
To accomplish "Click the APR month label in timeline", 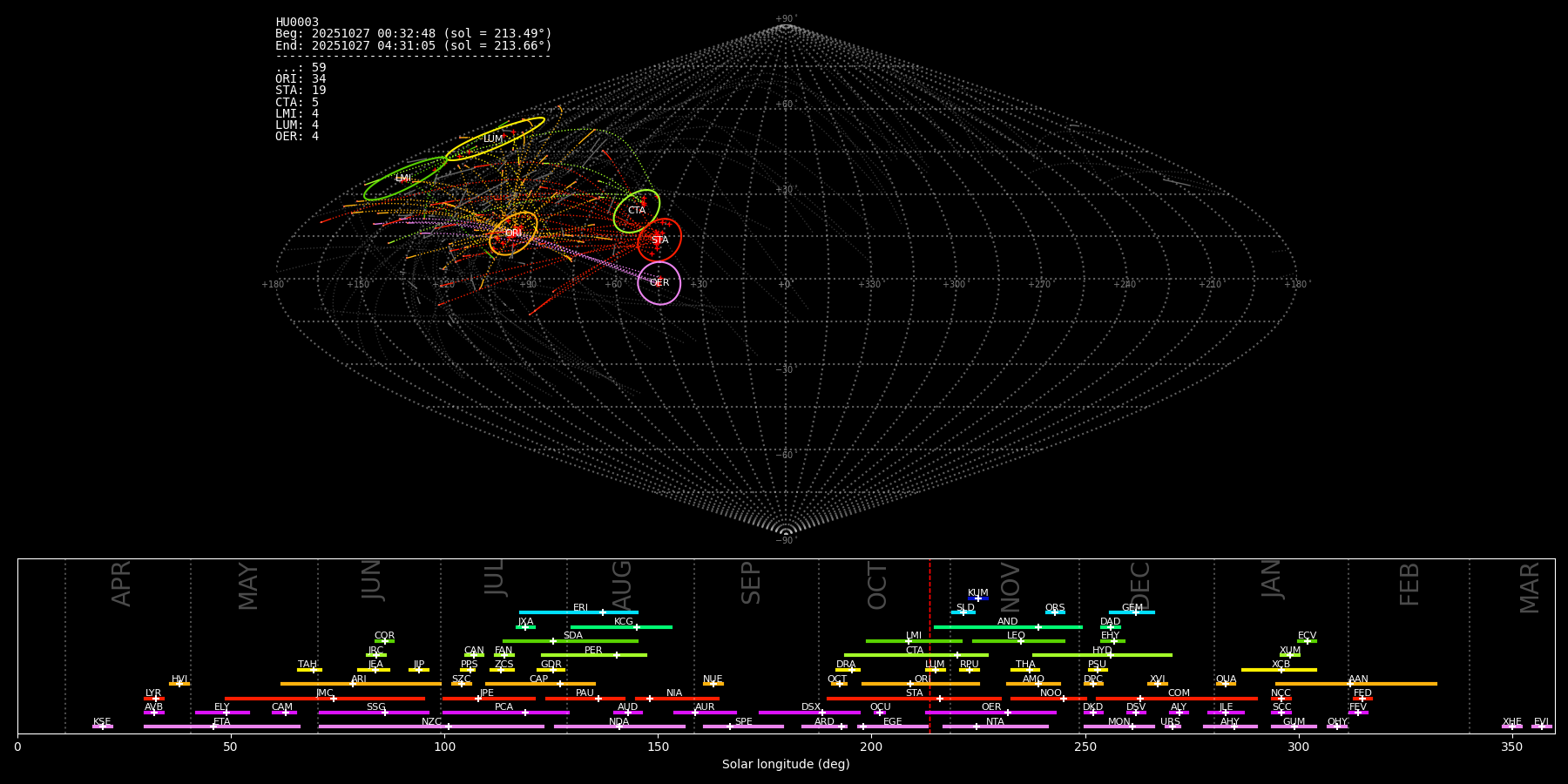I will tap(121, 584).
